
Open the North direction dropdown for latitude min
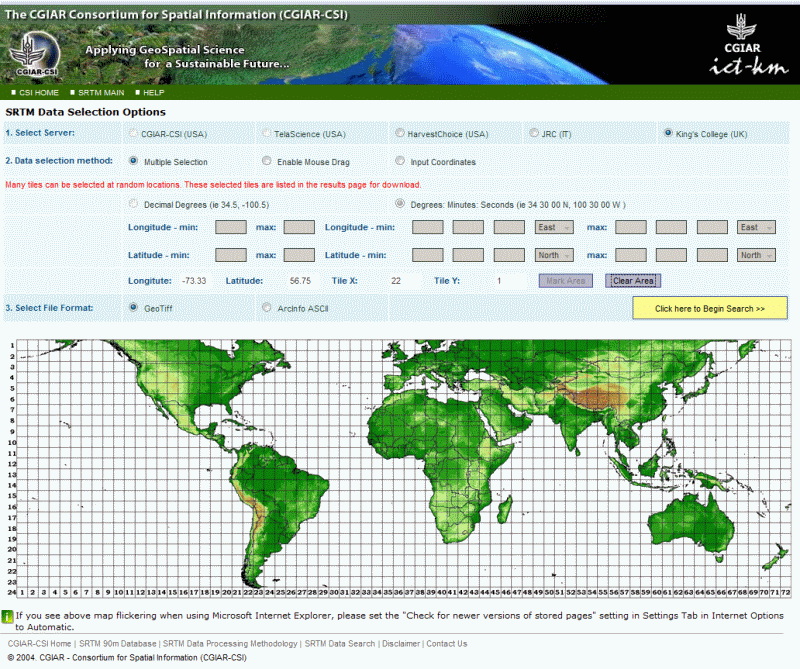tap(554, 255)
